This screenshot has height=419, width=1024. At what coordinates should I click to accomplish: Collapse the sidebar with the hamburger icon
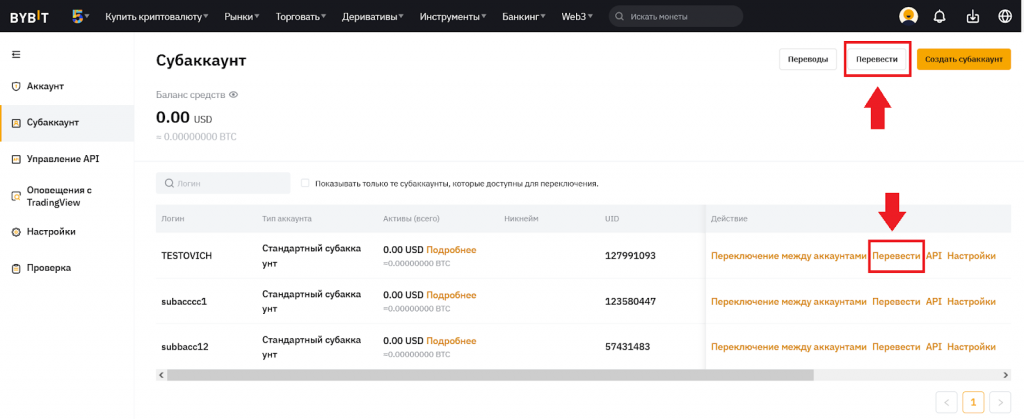[x=16, y=53]
